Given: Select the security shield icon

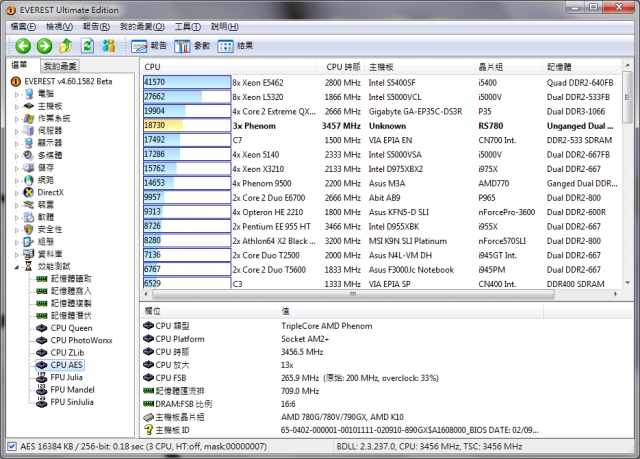Looking at the screenshot, I should pos(29,229).
